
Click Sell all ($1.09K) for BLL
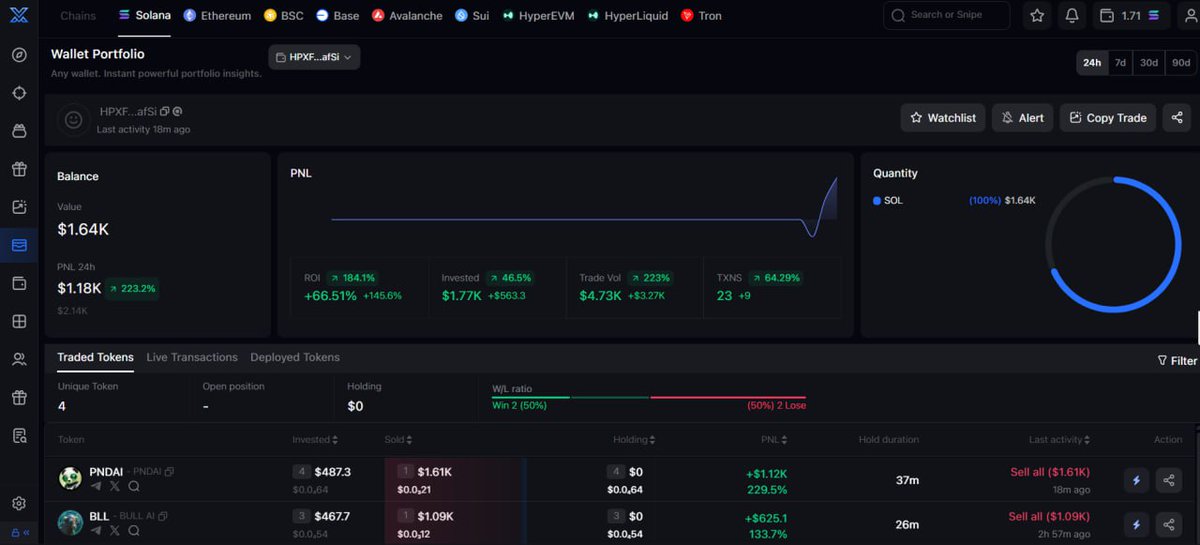[1049, 516]
